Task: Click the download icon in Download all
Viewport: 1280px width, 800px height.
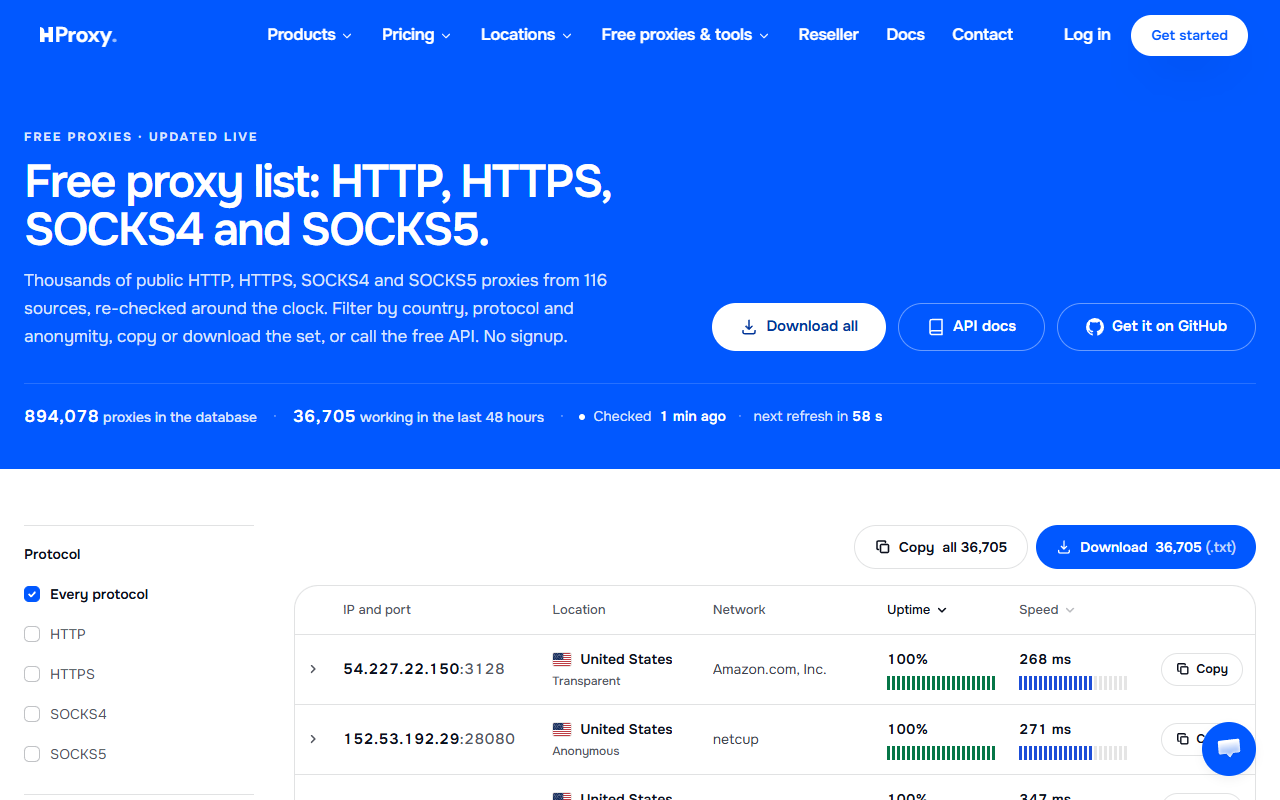Action: tap(748, 327)
